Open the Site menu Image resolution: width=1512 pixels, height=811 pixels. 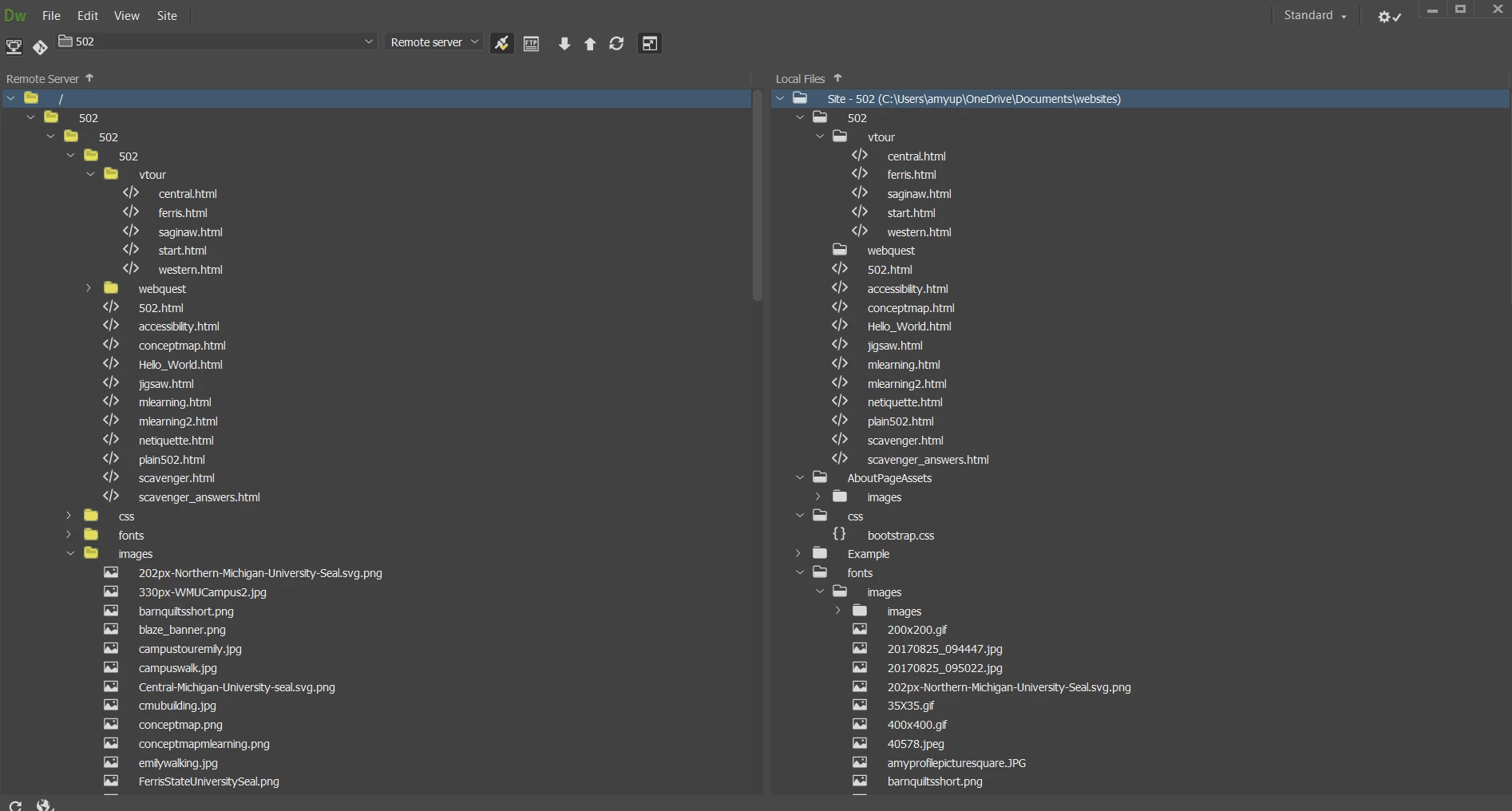tap(167, 16)
